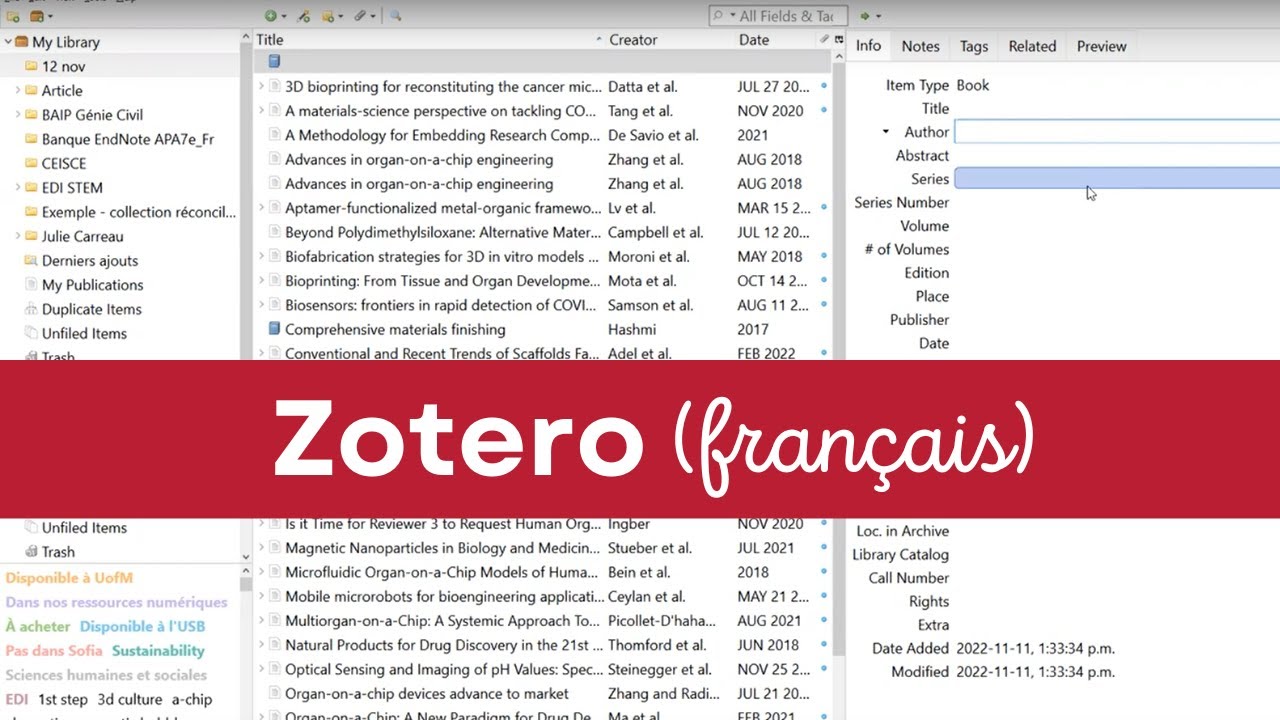The image size is (1280, 720).
Task: Toggle the Disponible à UofM tag filter
Action: (69, 578)
